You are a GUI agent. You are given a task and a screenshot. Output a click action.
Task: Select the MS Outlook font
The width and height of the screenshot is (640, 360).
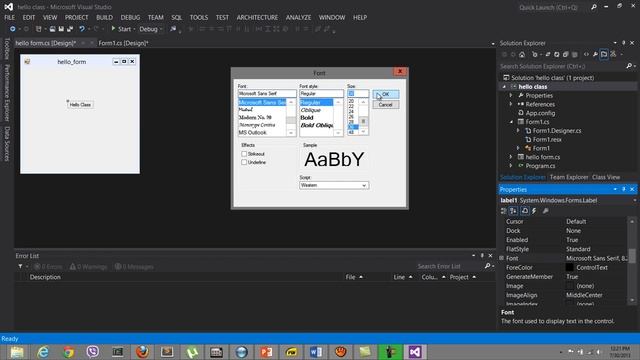pyautogui.click(x=253, y=133)
